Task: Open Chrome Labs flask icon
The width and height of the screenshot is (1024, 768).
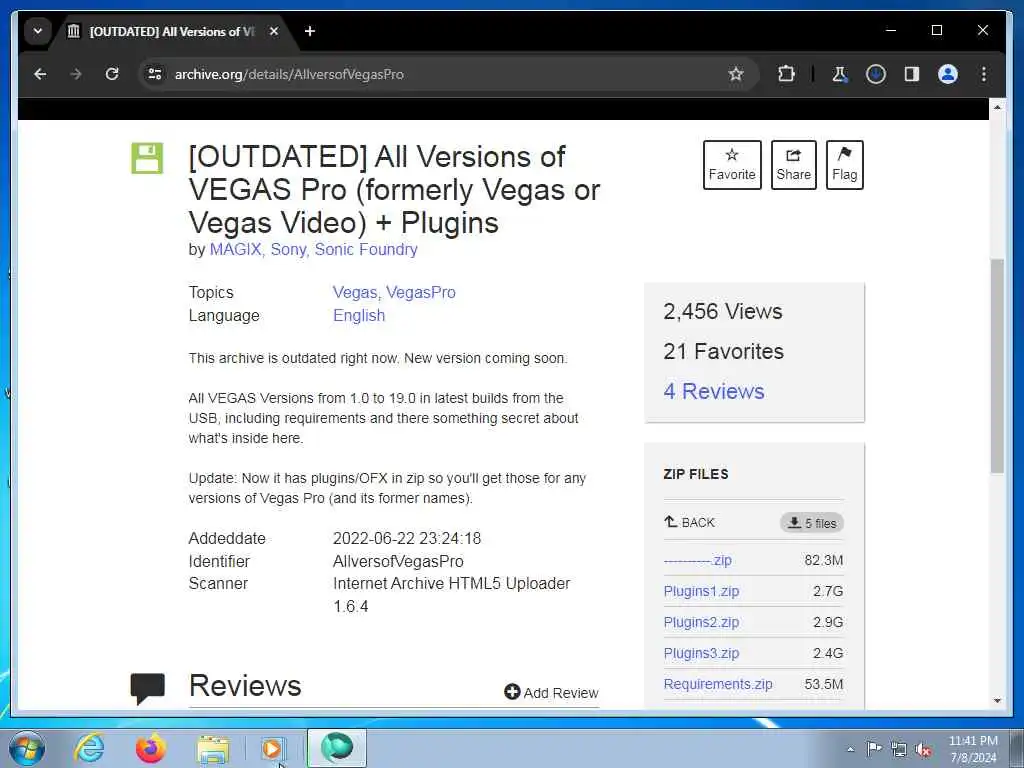Action: [840, 74]
